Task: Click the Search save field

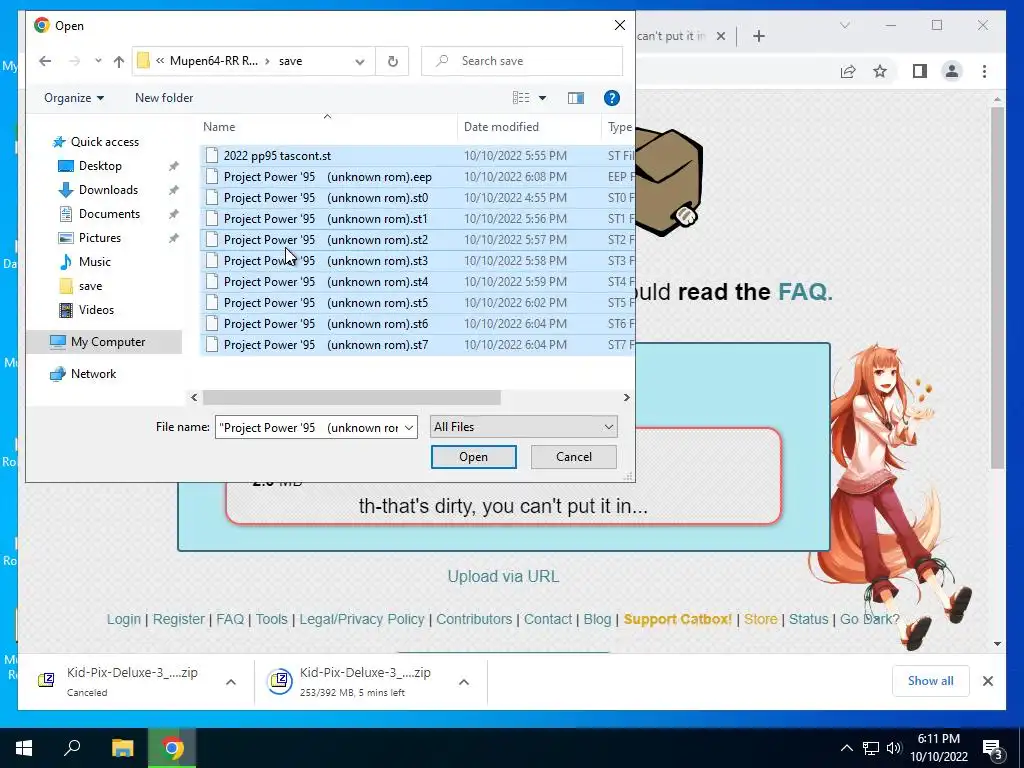Action: pyautogui.click(x=521, y=61)
